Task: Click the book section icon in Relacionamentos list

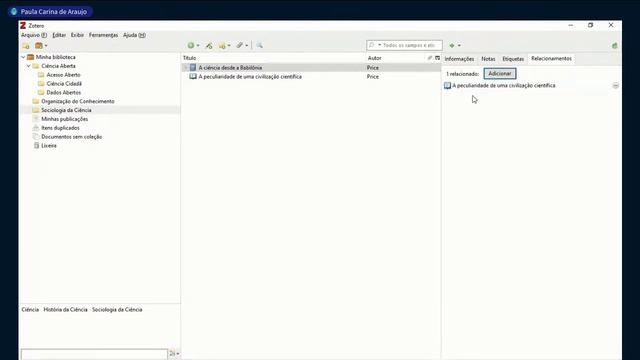Action: click(x=447, y=85)
